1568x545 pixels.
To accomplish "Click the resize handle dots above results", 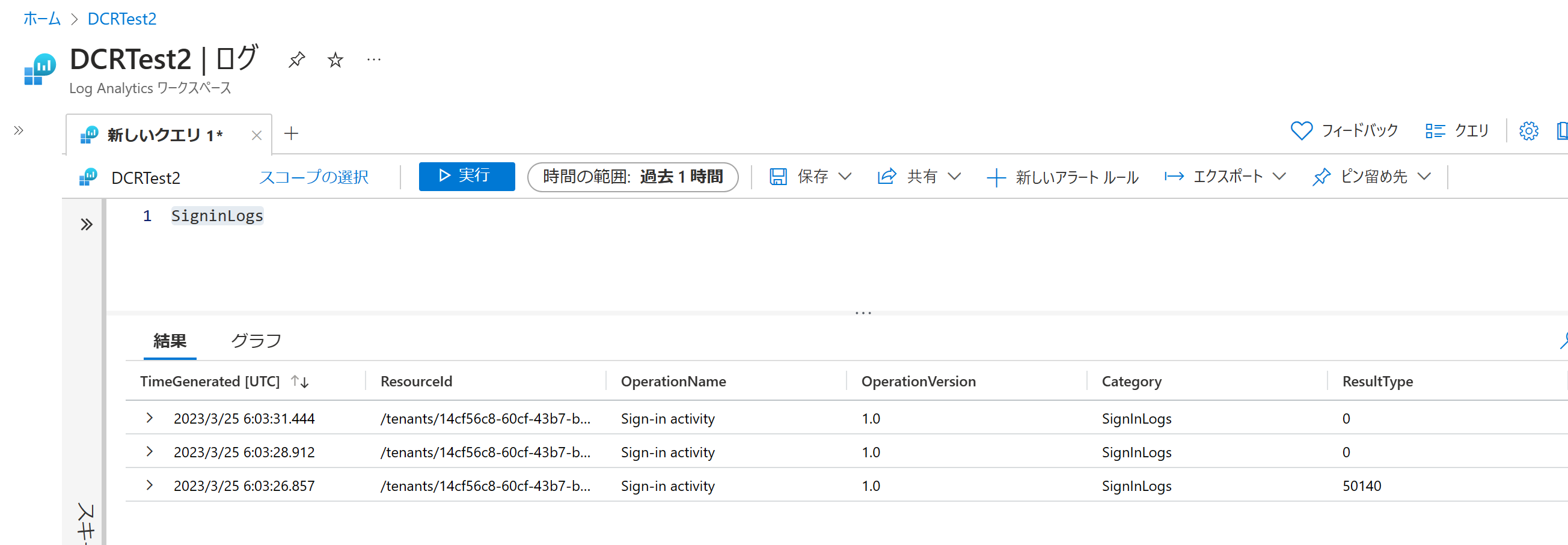I will pos(863,312).
